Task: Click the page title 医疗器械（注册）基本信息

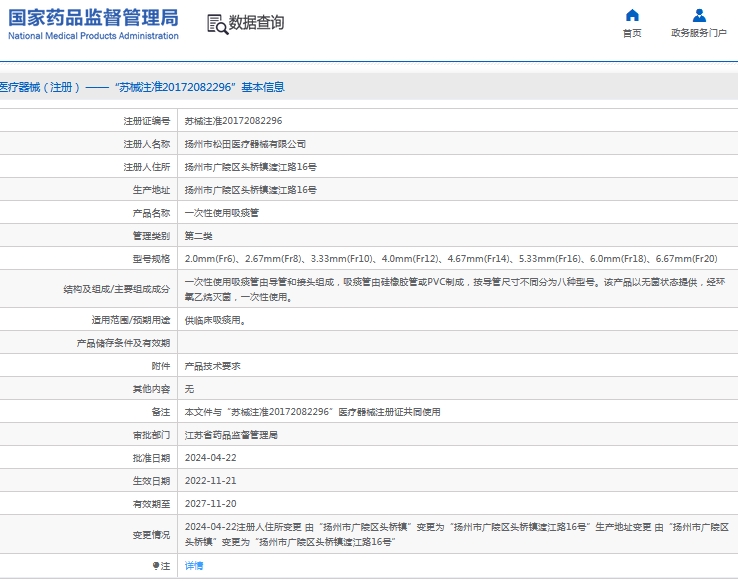Action: (142, 87)
